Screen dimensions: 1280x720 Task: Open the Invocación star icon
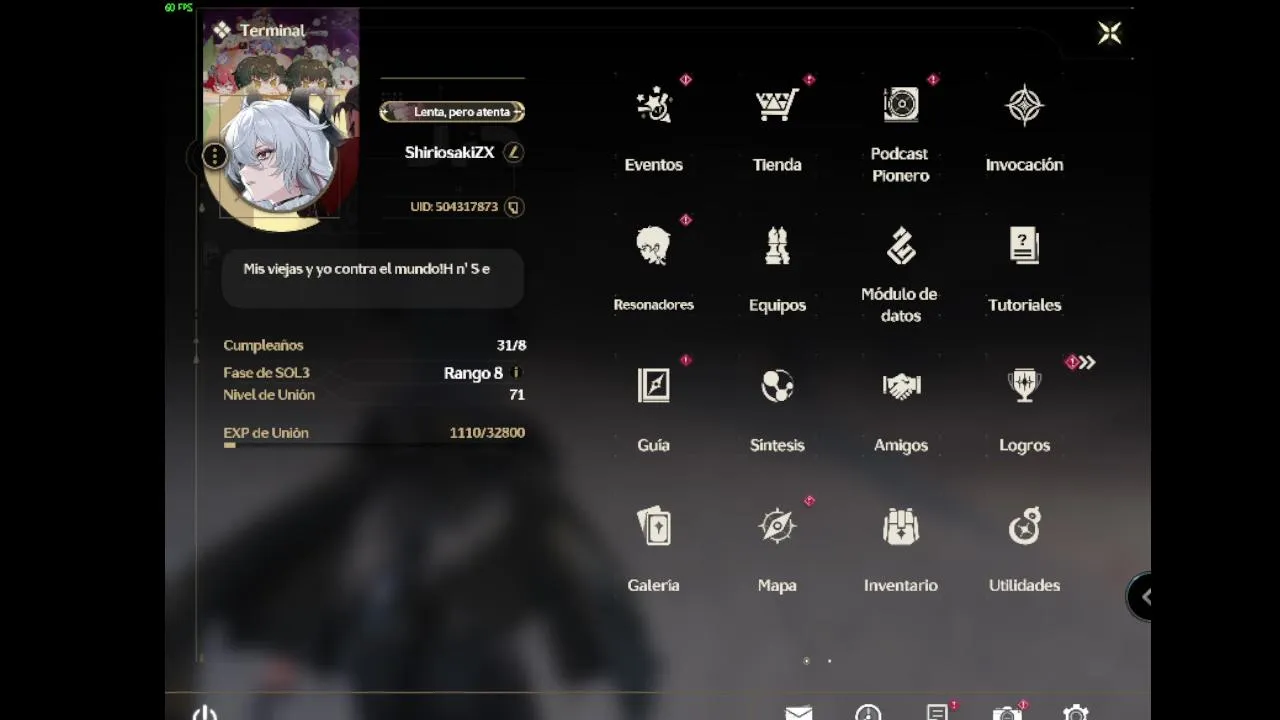click(x=1025, y=104)
